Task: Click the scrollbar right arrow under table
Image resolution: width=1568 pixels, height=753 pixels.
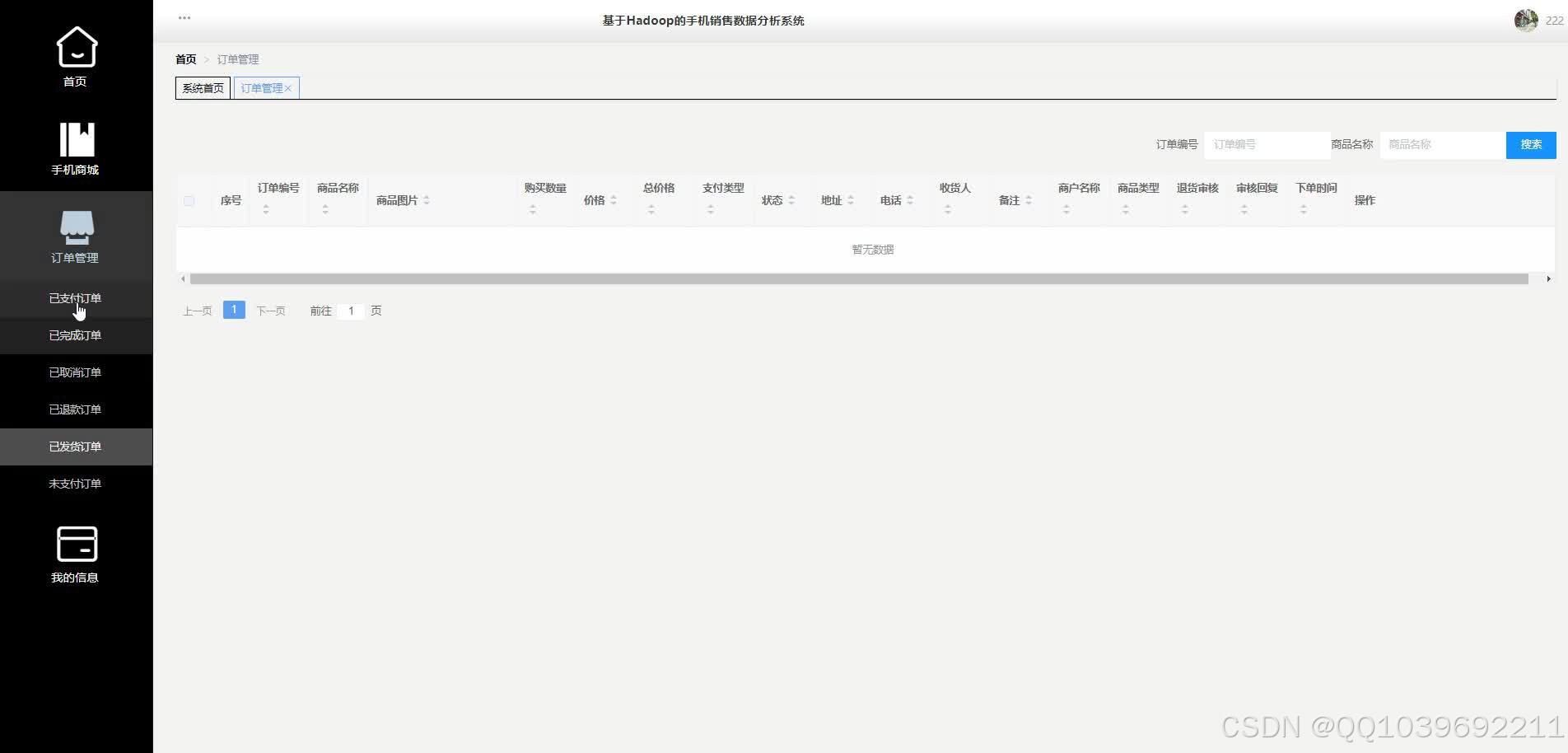Action: point(1548,278)
